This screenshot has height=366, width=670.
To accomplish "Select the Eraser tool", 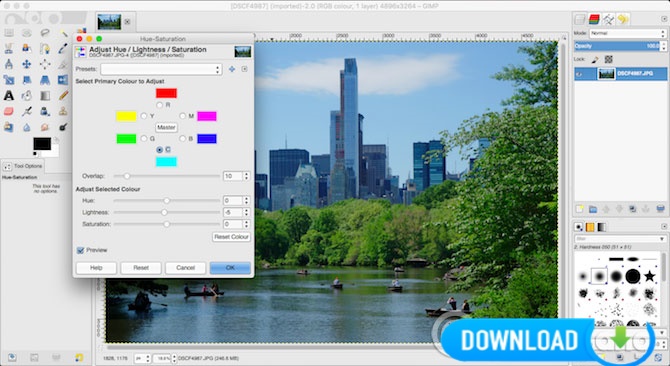I will [x=9, y=111].
